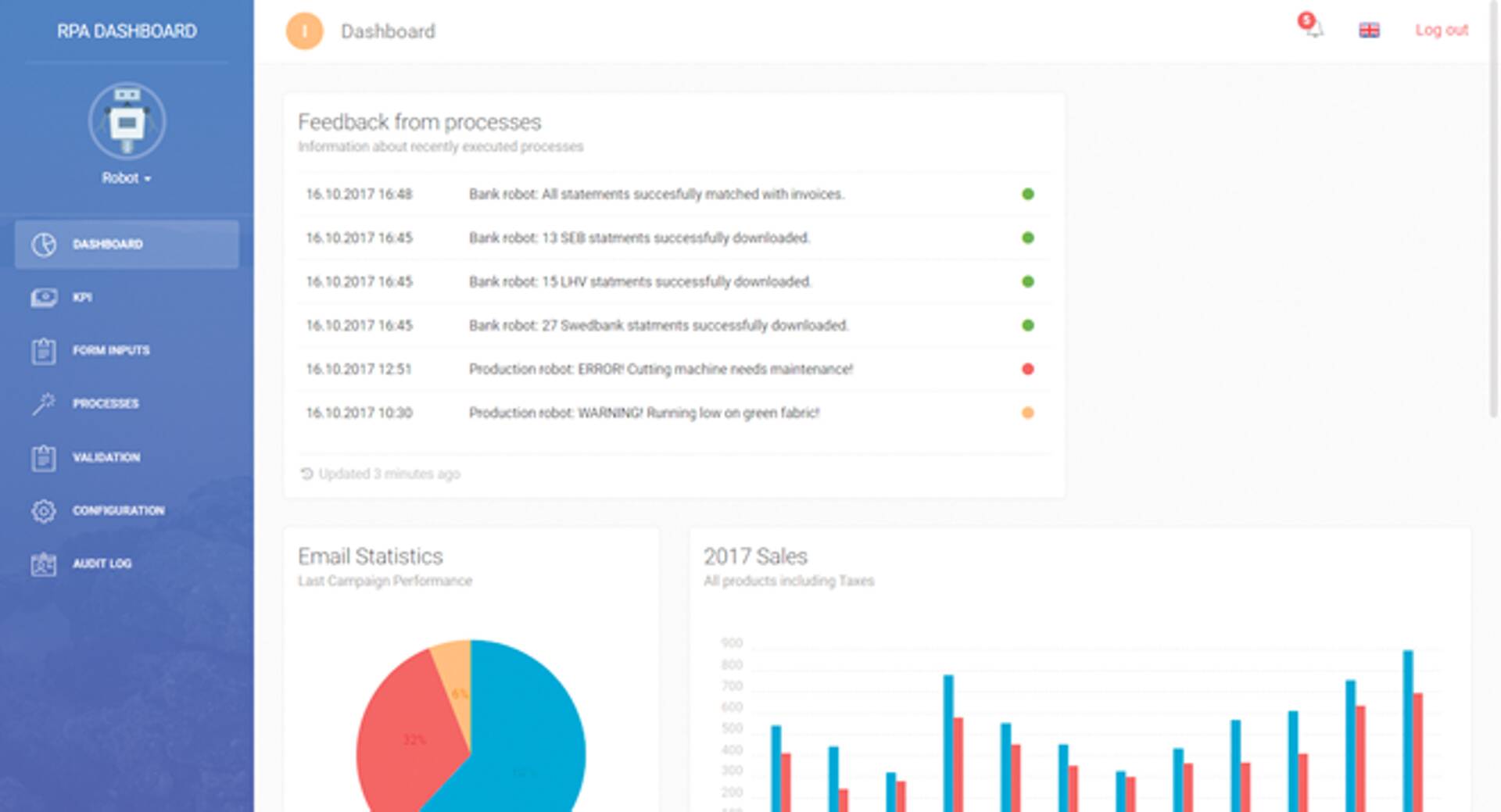Click the orange warning status dot
This screenshot has width=1501, height=812.
pos(1028,413)
